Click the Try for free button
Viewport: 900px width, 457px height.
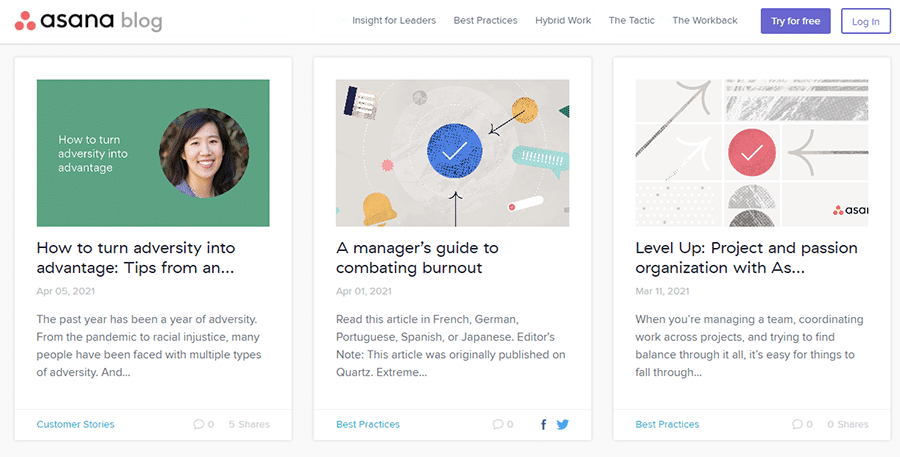click(796, 21)
